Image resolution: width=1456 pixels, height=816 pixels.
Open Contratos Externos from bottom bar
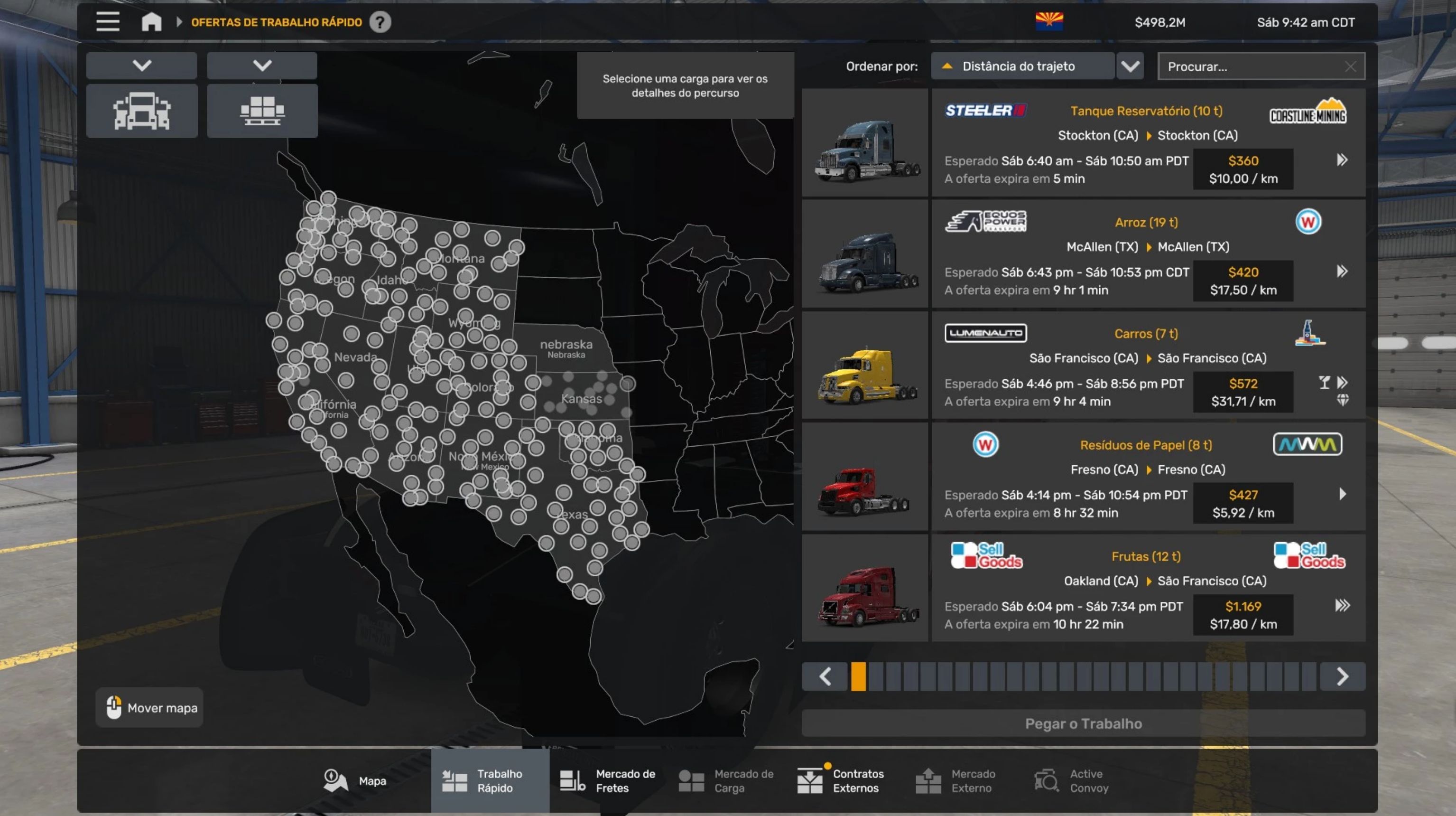pyautogui.click(x=841, y=780)
